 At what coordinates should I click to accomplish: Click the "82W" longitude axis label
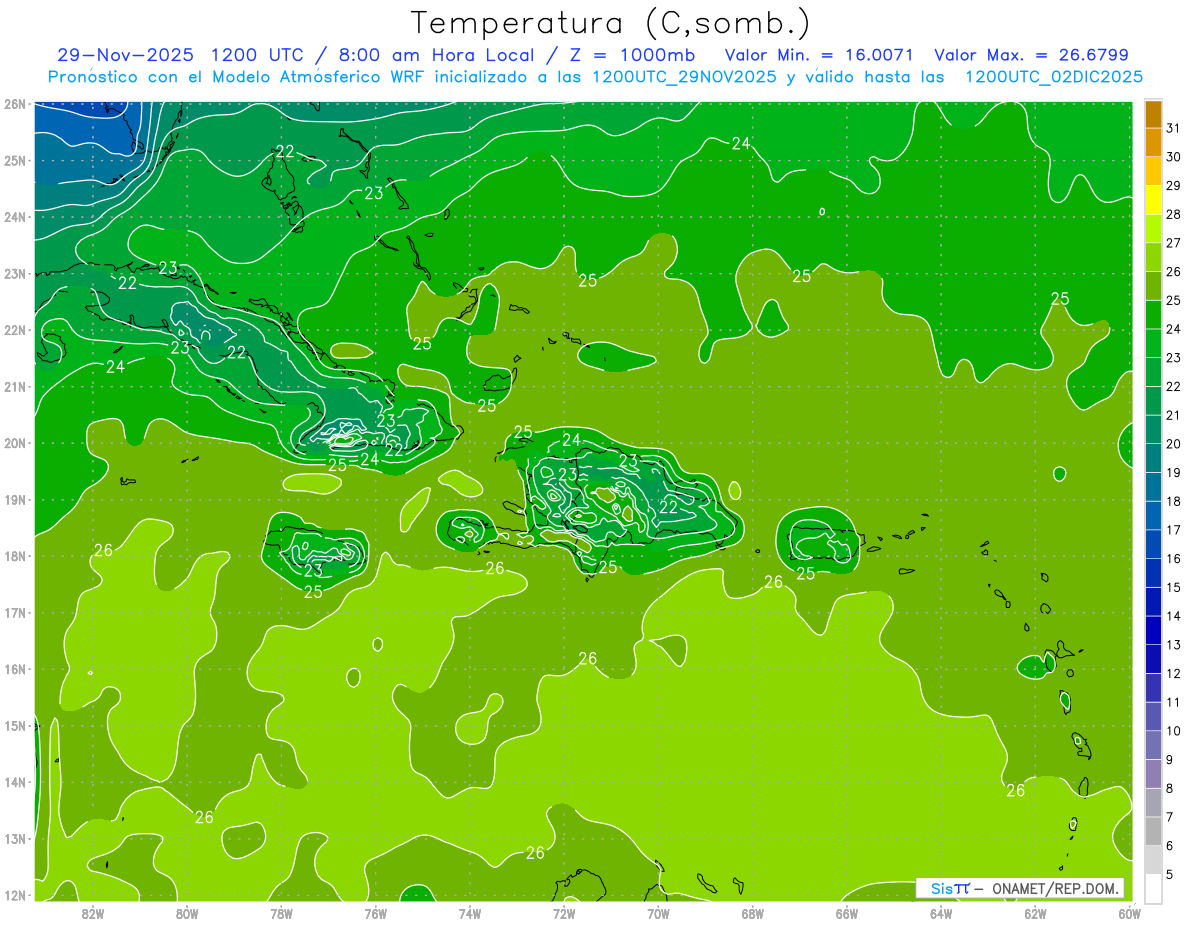point(93,912)
